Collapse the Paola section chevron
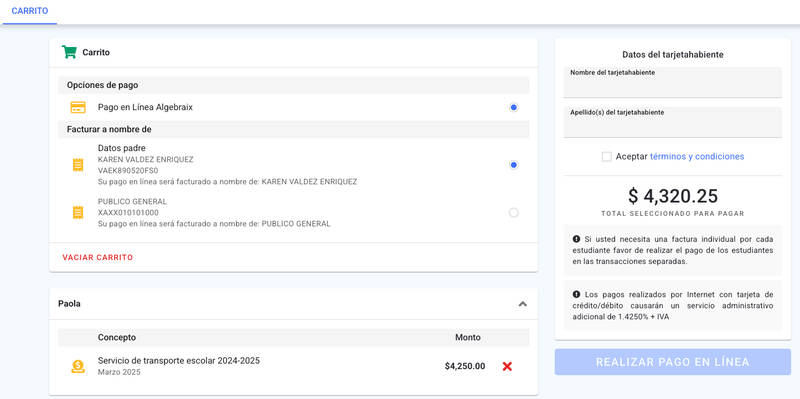The height and width of the screenshot is (399, 800). pos(522,304)
